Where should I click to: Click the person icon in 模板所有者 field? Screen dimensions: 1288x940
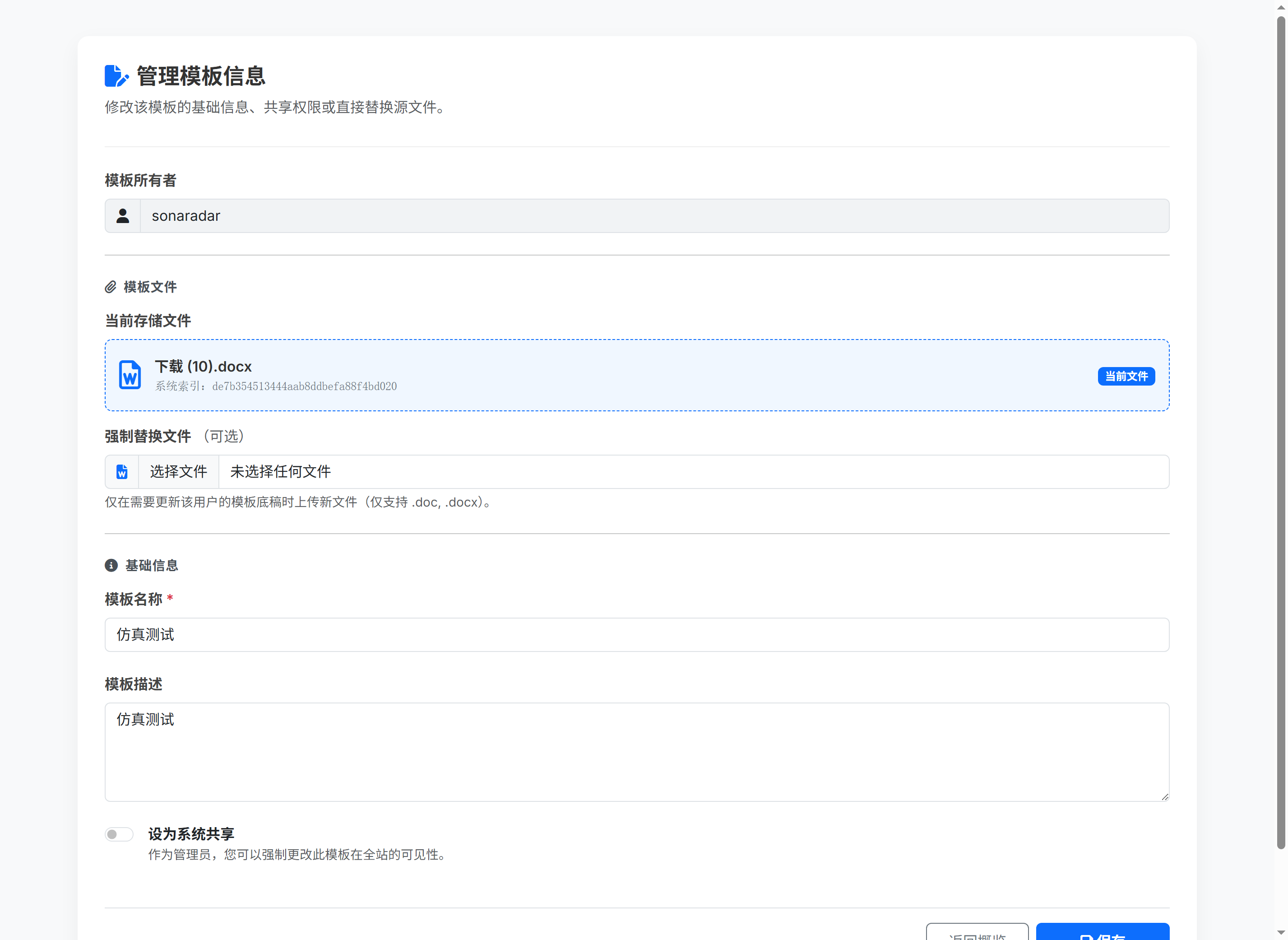122,216
